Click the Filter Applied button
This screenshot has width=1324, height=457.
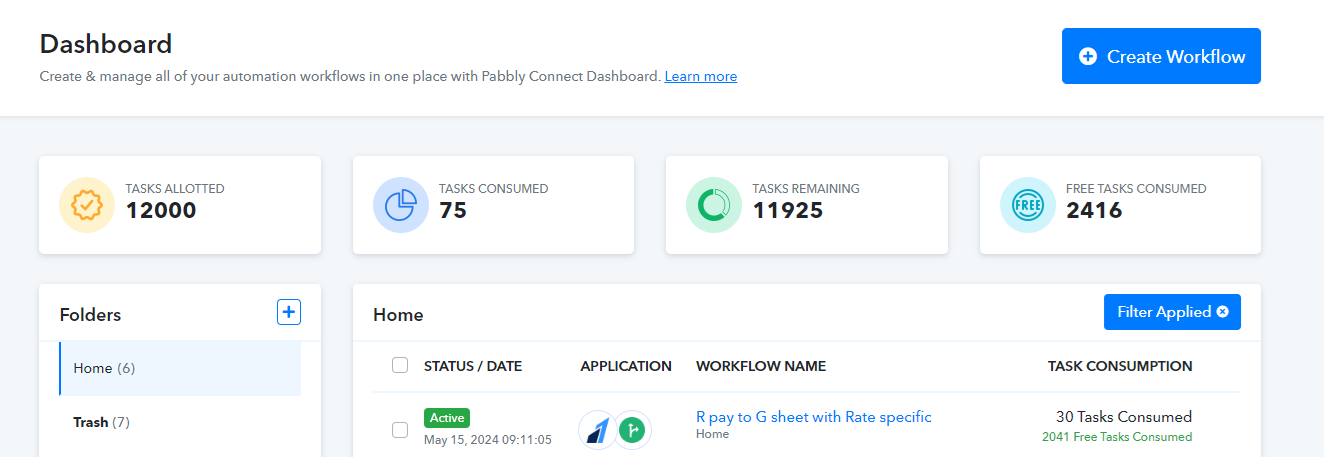(x=1172, y=312)
